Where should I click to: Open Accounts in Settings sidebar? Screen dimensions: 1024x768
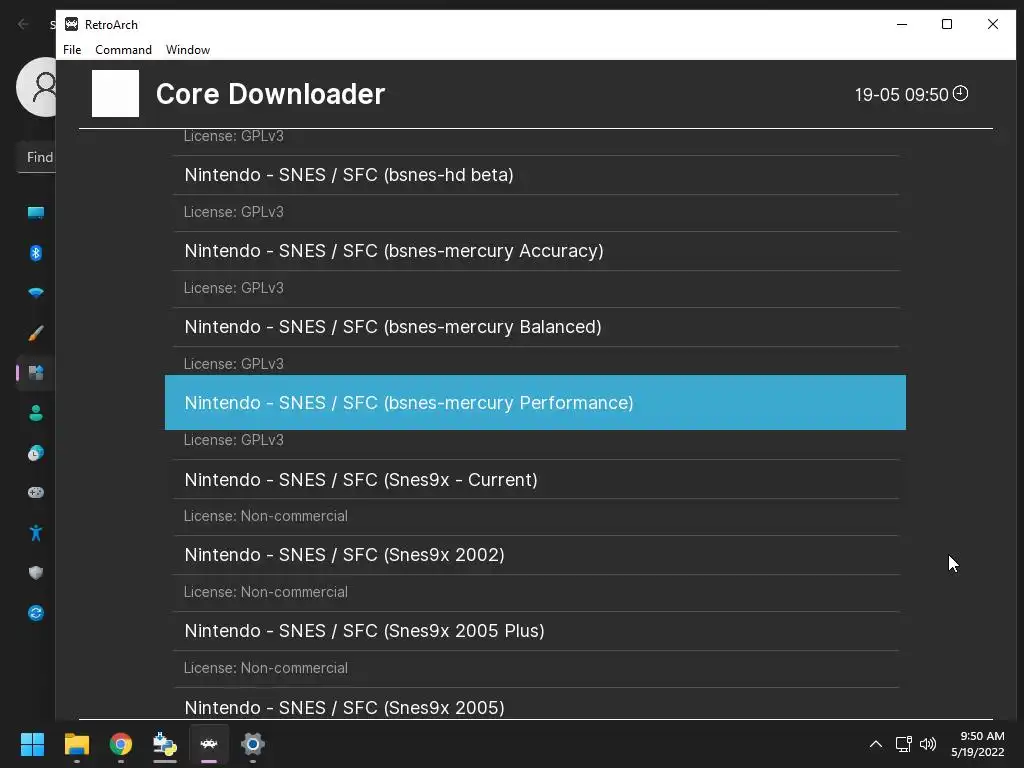(x=36, y=413)
